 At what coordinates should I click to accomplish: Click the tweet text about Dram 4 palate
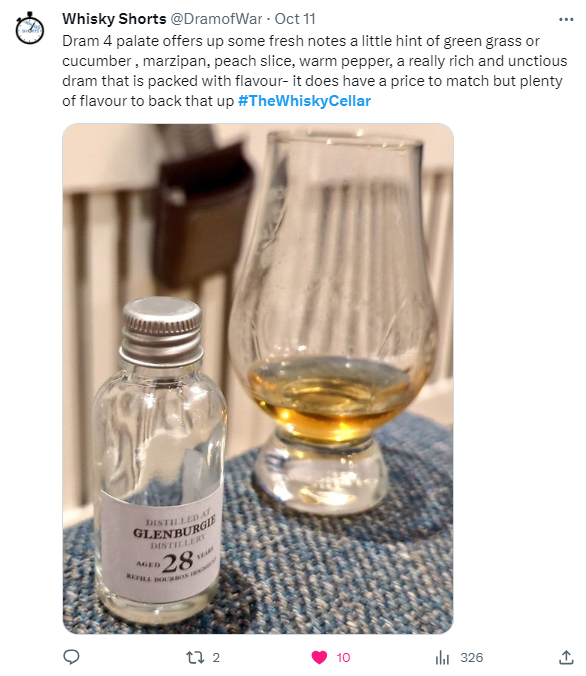314,71
